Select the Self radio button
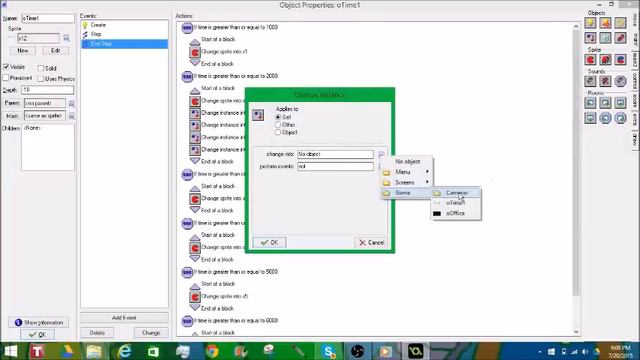Image resolution: width=640 pixels, height=360 pixels. pos(278,117)
